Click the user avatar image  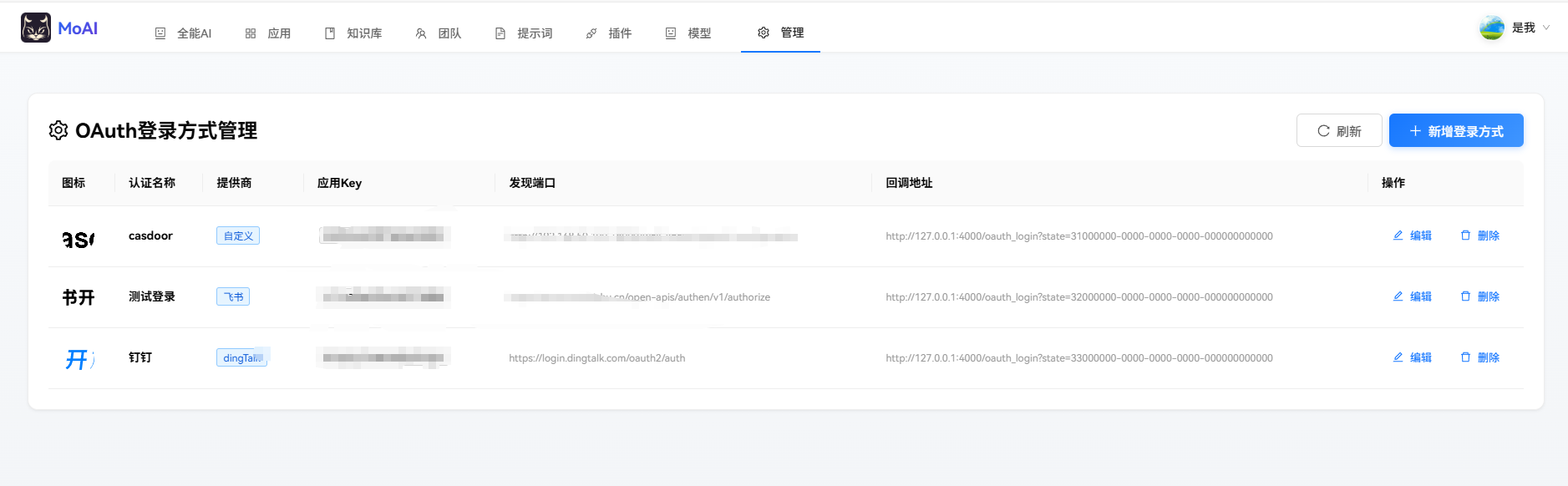point(1491,28)
